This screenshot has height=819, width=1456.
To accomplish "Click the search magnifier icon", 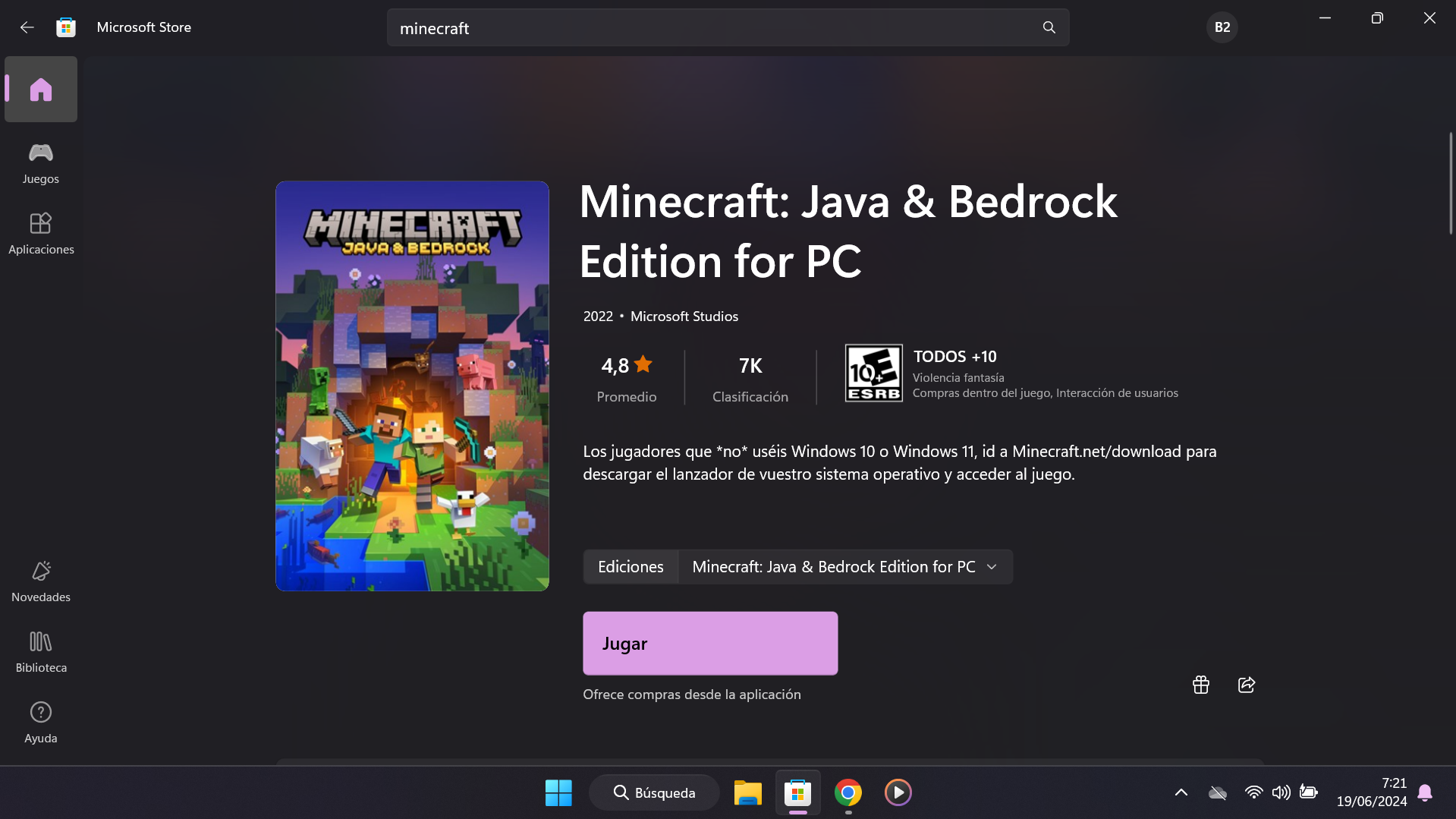I will (1049, 27).
